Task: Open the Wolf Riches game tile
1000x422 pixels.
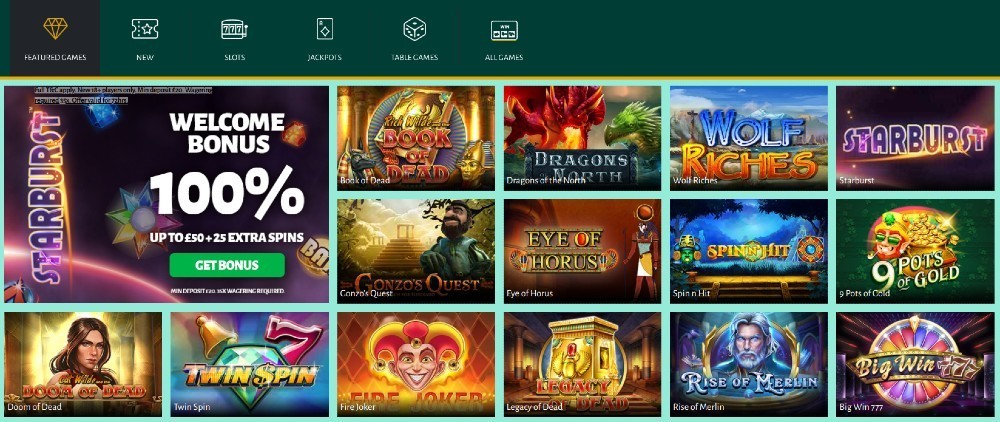Action: pos(749,138)
